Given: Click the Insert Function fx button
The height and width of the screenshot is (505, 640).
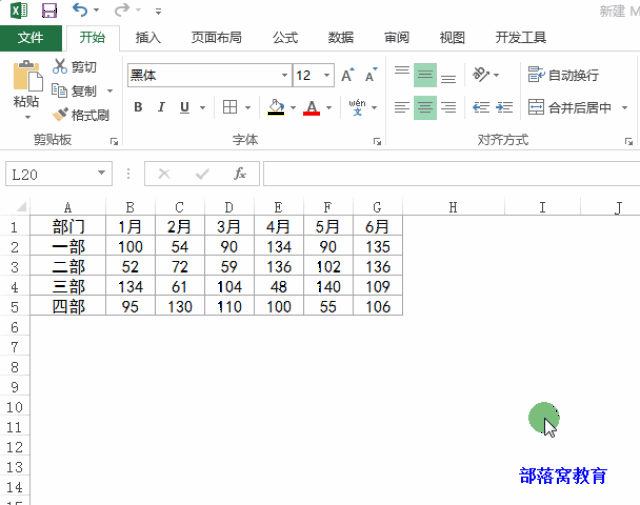Looking at the screenshot, I should click(240, 174).
